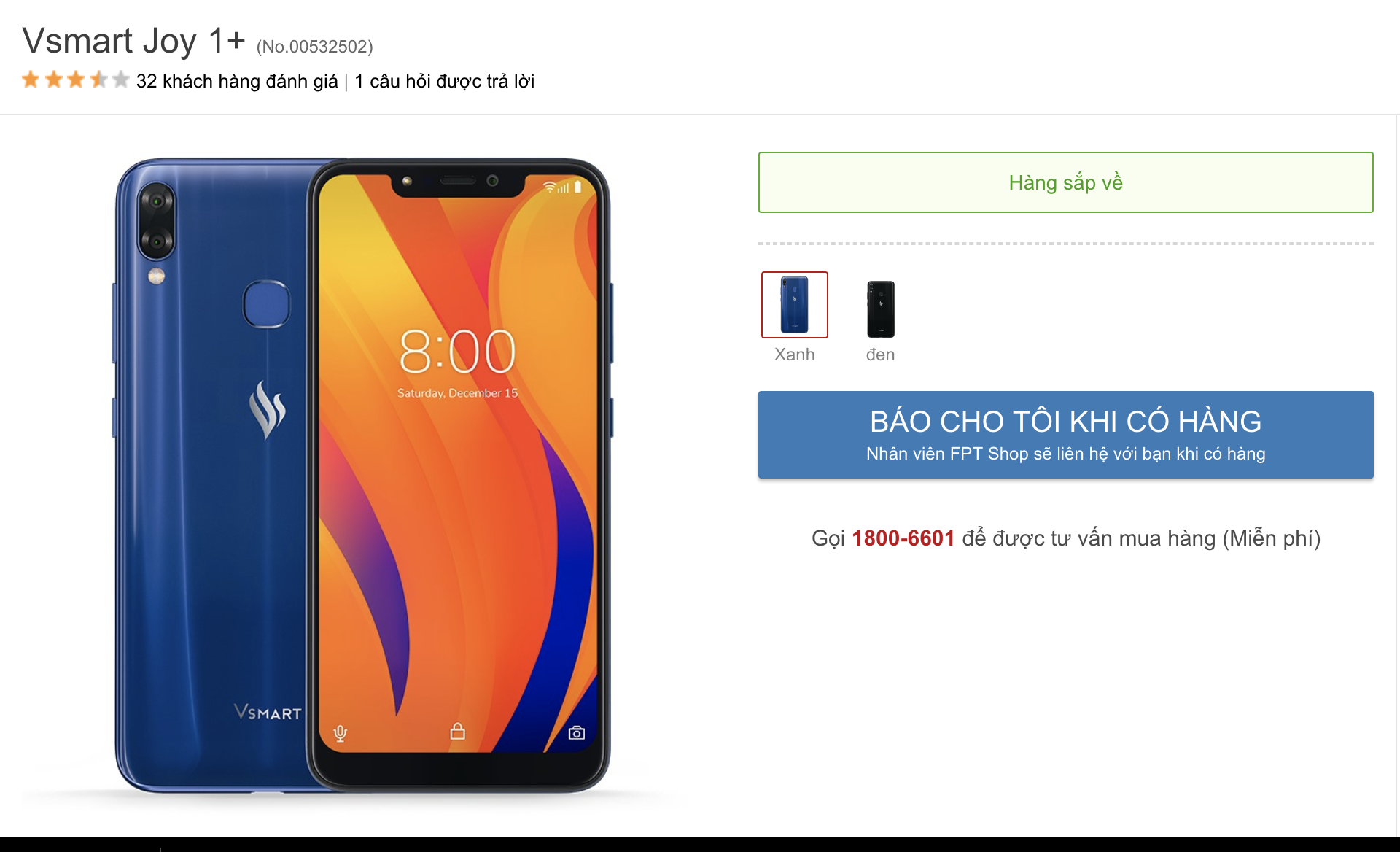Click the first rating star
The width and height of the screenshot is (1400, 852).
(31, 79)
